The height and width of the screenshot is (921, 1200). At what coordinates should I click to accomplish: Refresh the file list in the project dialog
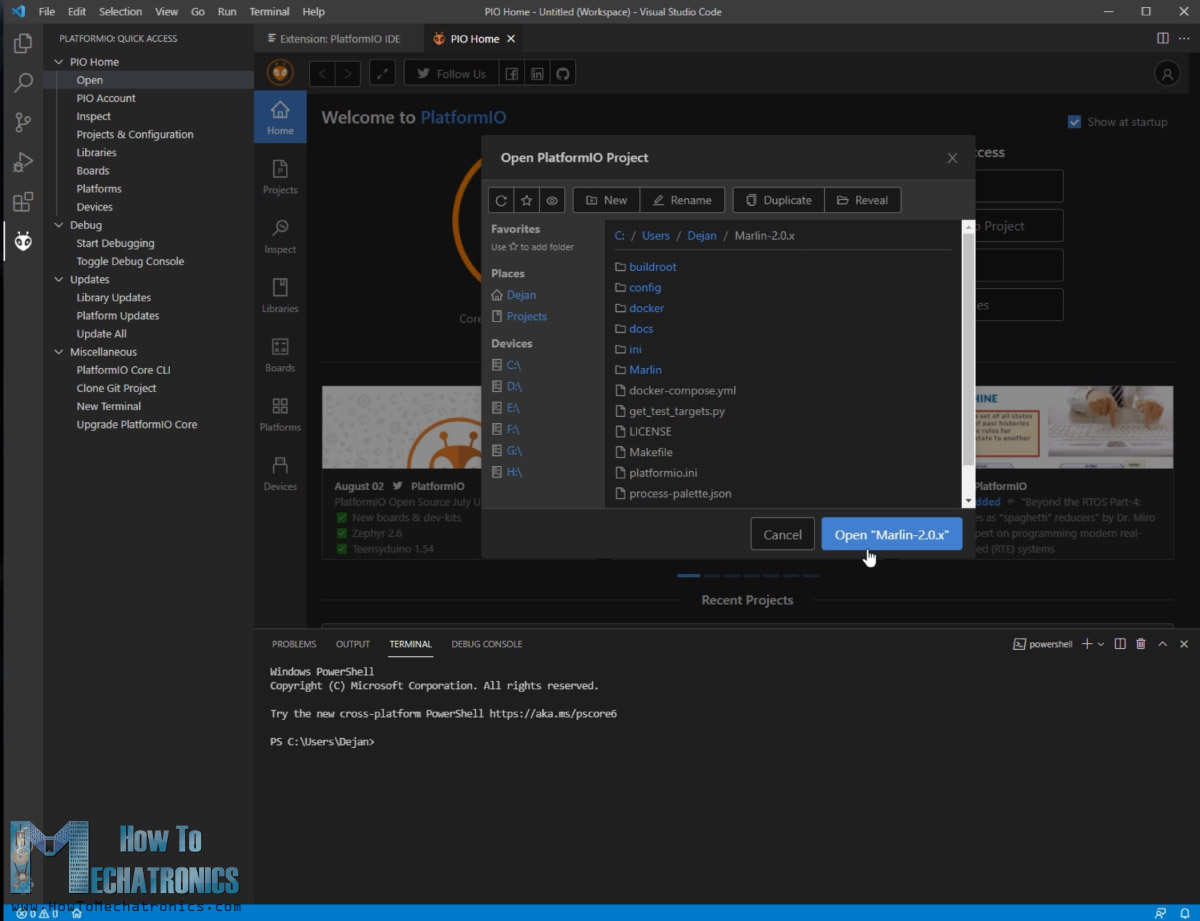[x=501, y=200]
